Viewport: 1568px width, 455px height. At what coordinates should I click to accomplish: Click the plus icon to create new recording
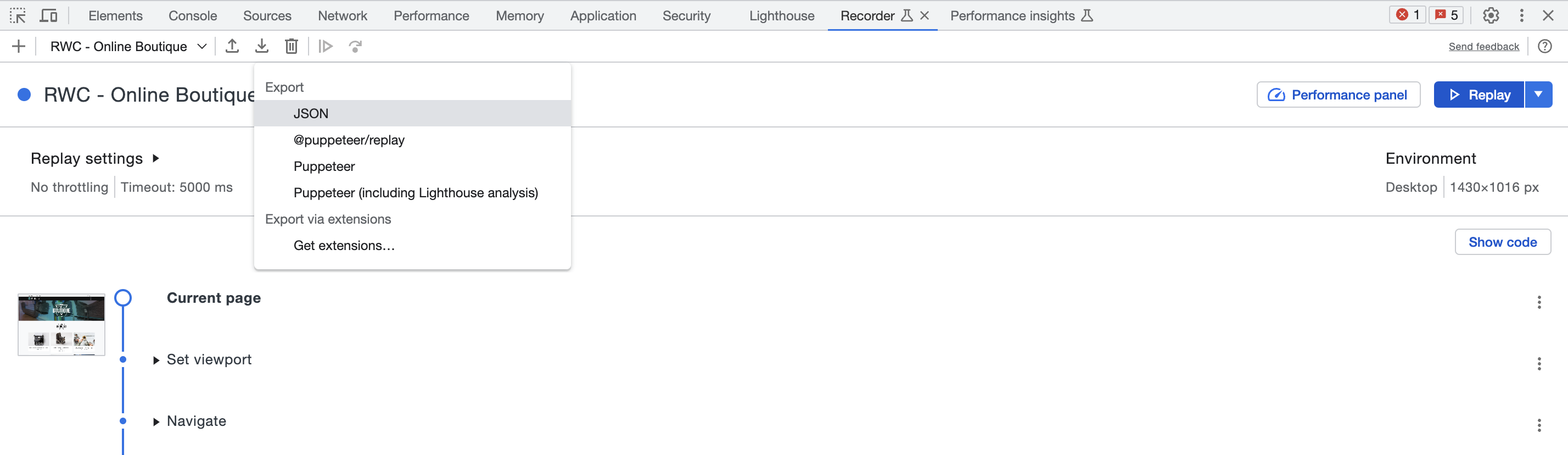[18, 46]
